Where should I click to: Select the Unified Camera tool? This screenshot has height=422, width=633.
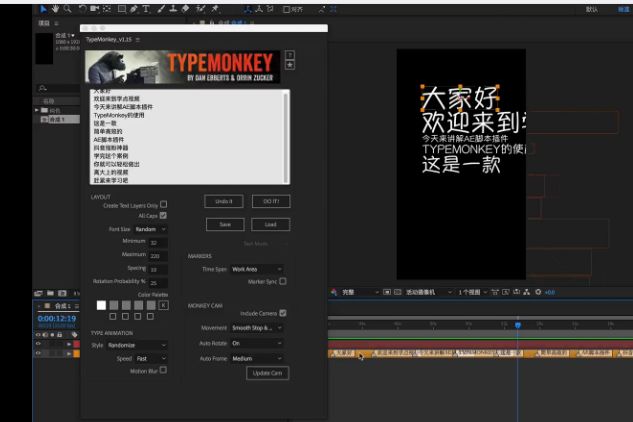click(94, 8)
